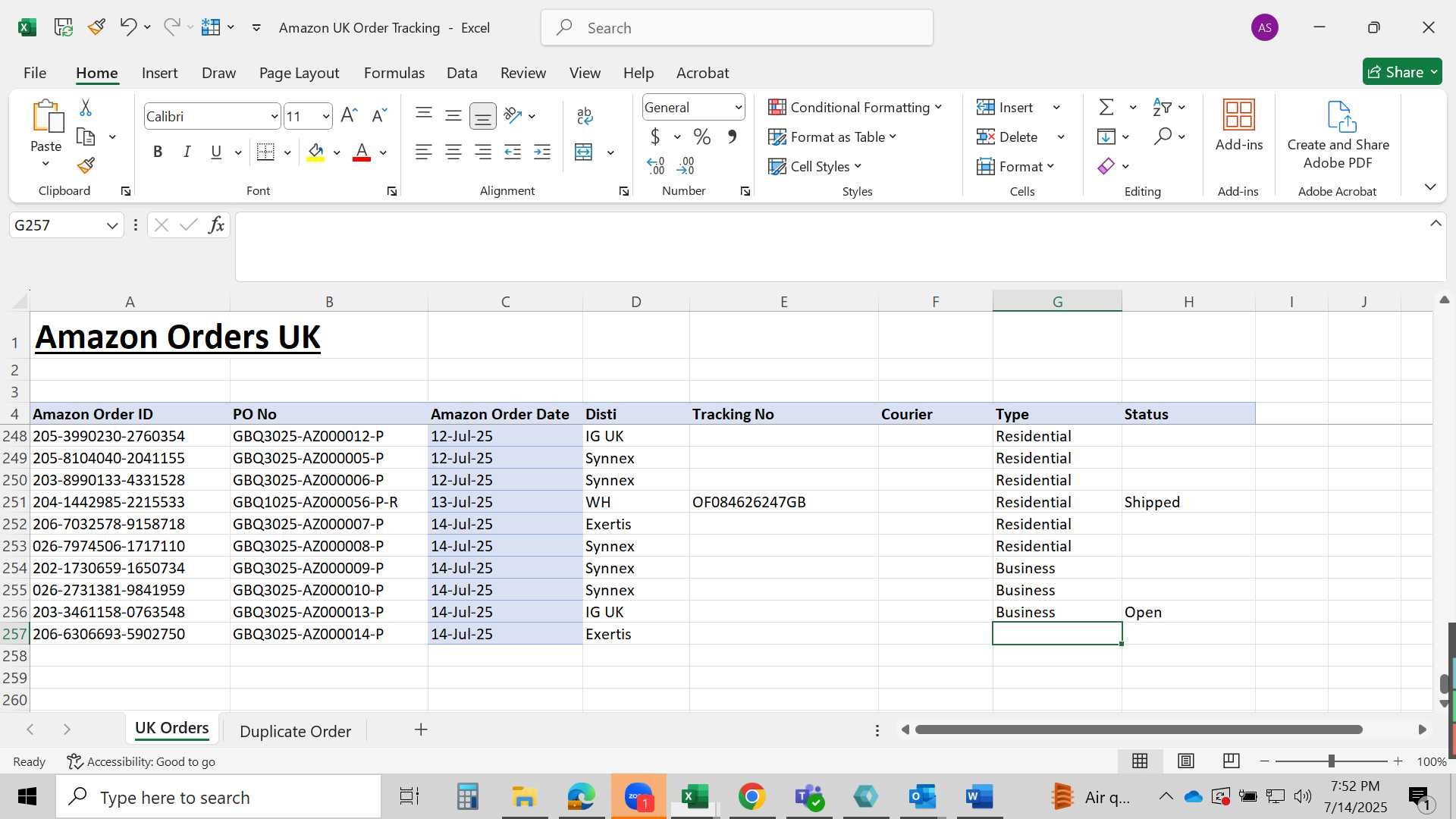The image size is (1456, 819).
Task: Click the Orientation angle text icon
Action: click(x=513, y=115)
